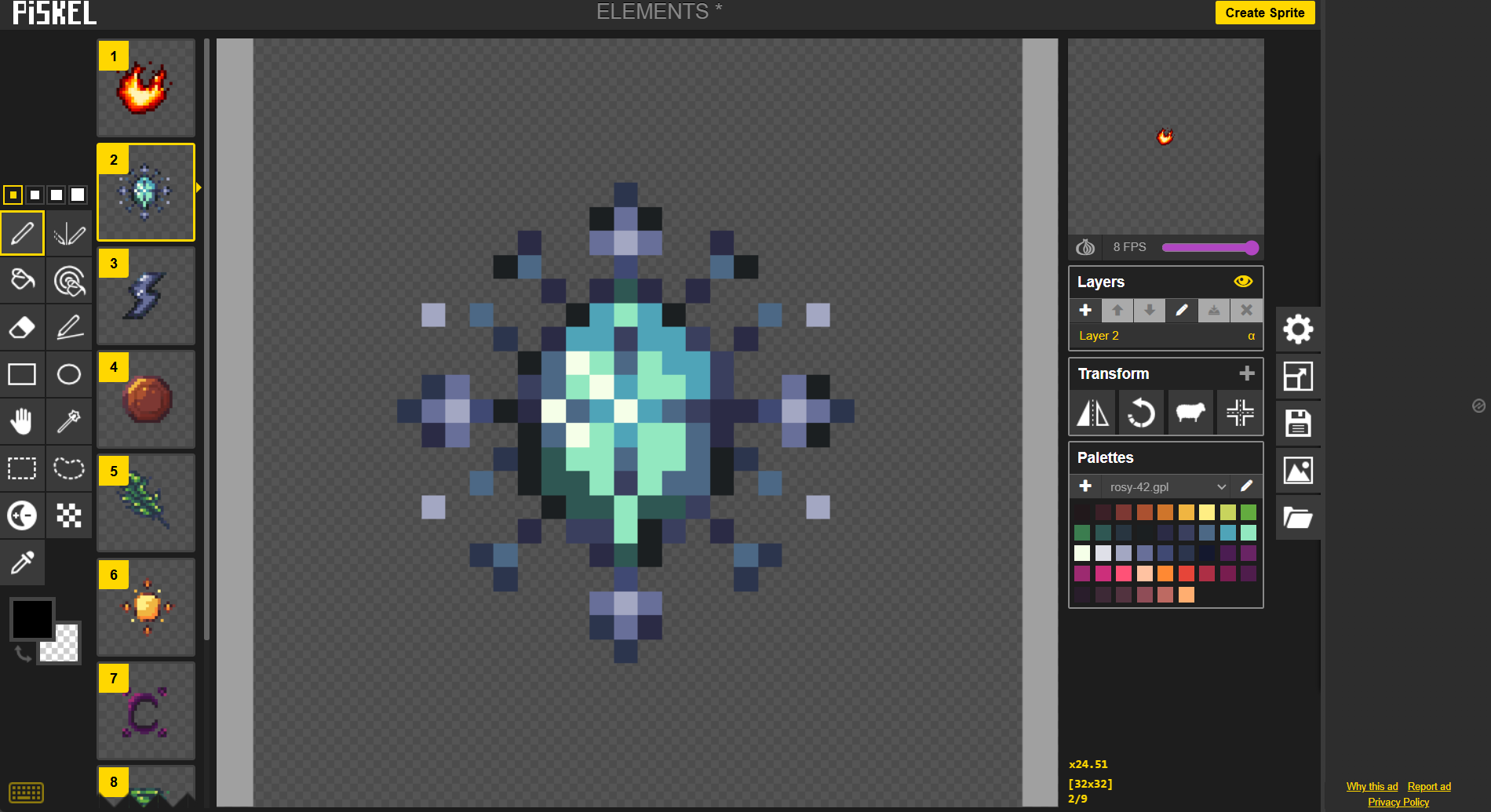Select the Dithering checkerboard tool
The height and width of the screenshot is (812, 1491).
click(x=69, y=515)
